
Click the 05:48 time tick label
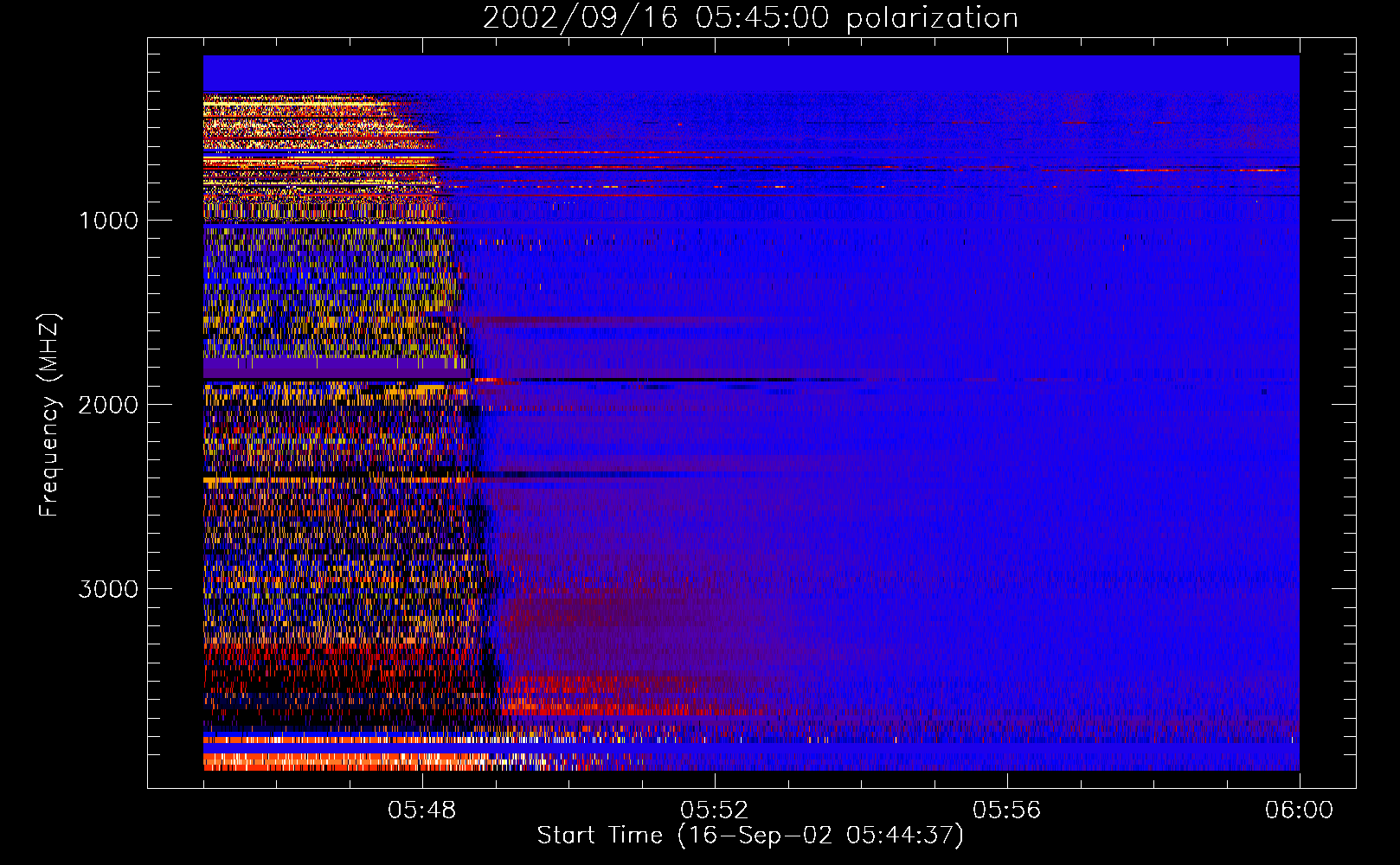(x=422, y=811)
